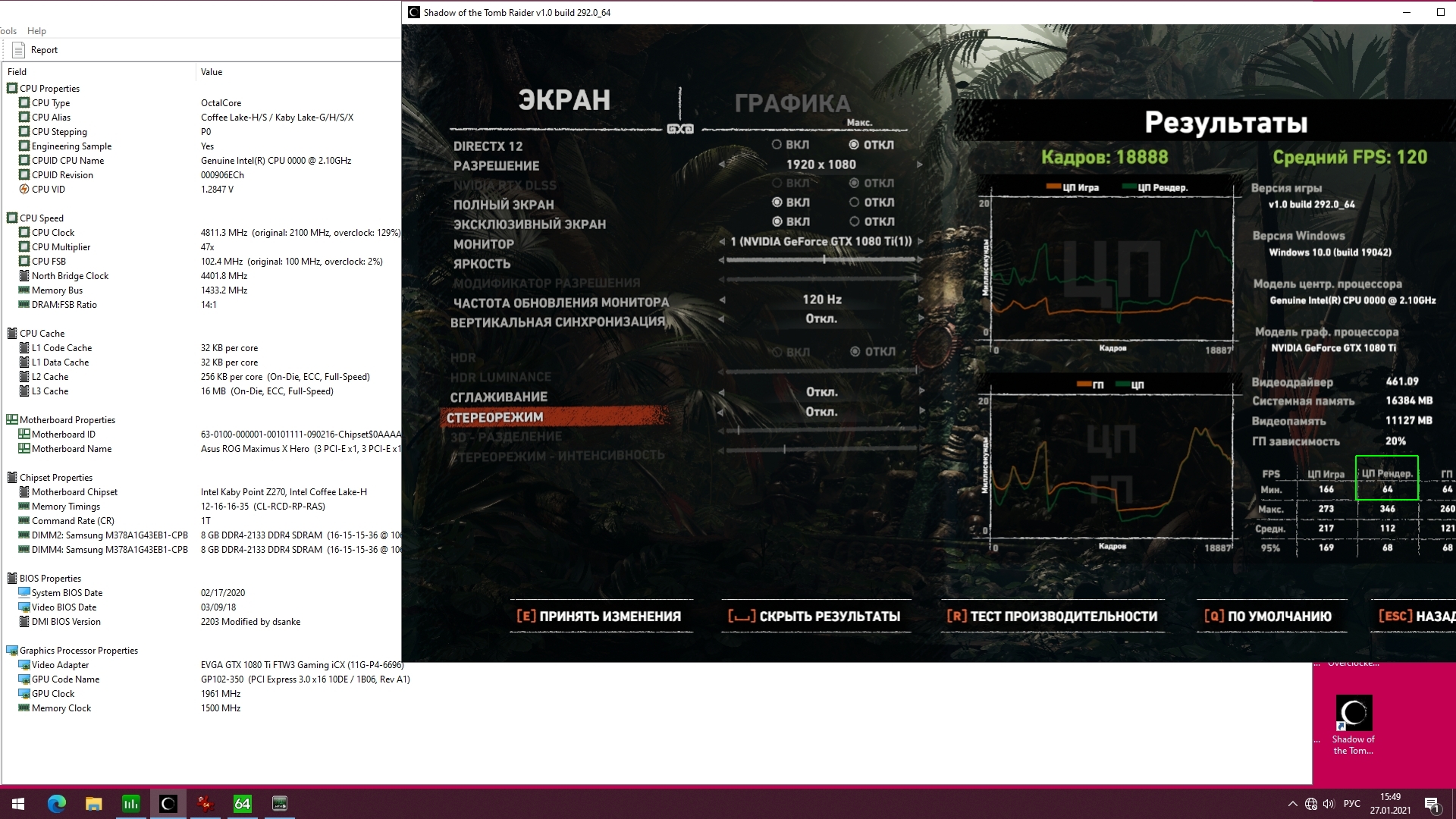Open Microsoft Edge from the taskbar
The height and width of the screenshot is (819, 1456).
[57, 804]
